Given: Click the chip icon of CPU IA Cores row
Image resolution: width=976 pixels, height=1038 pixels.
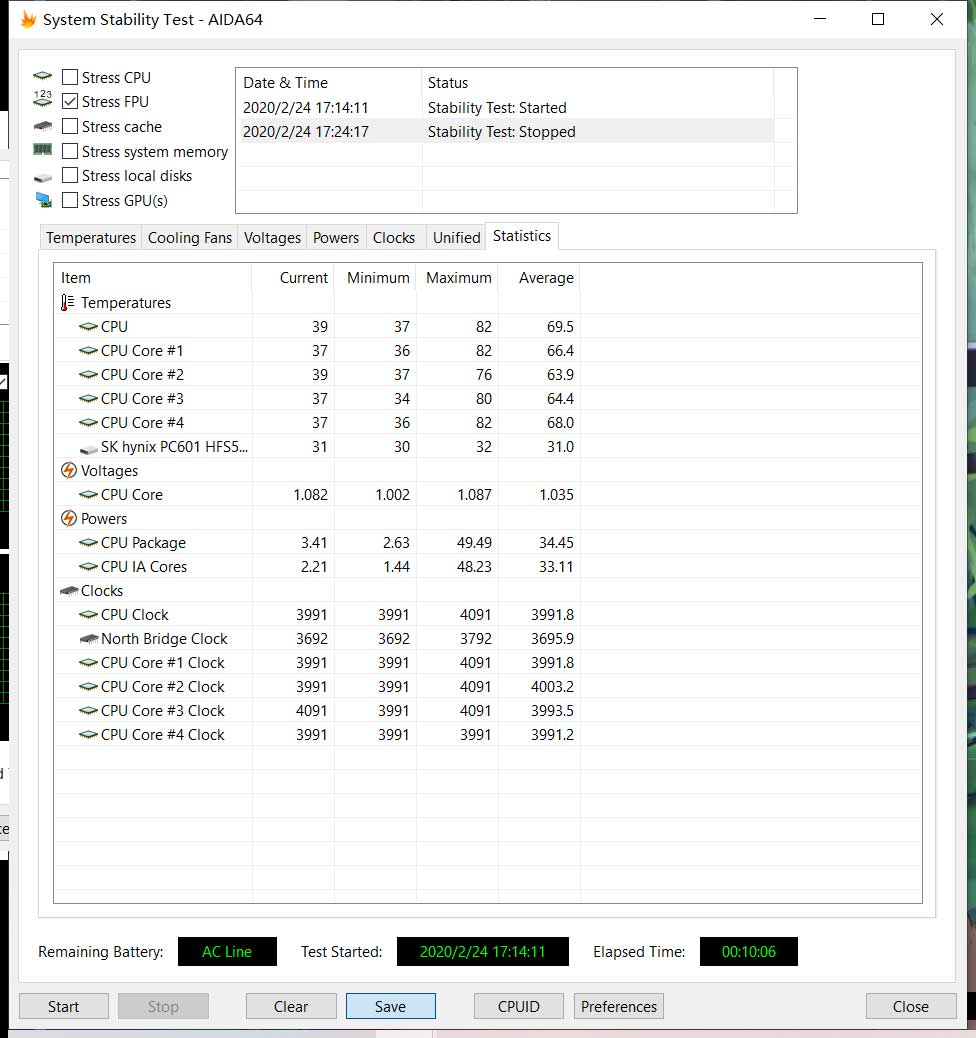Looking at the screenshot, I should pyautogui.click(x=88, y=567).
